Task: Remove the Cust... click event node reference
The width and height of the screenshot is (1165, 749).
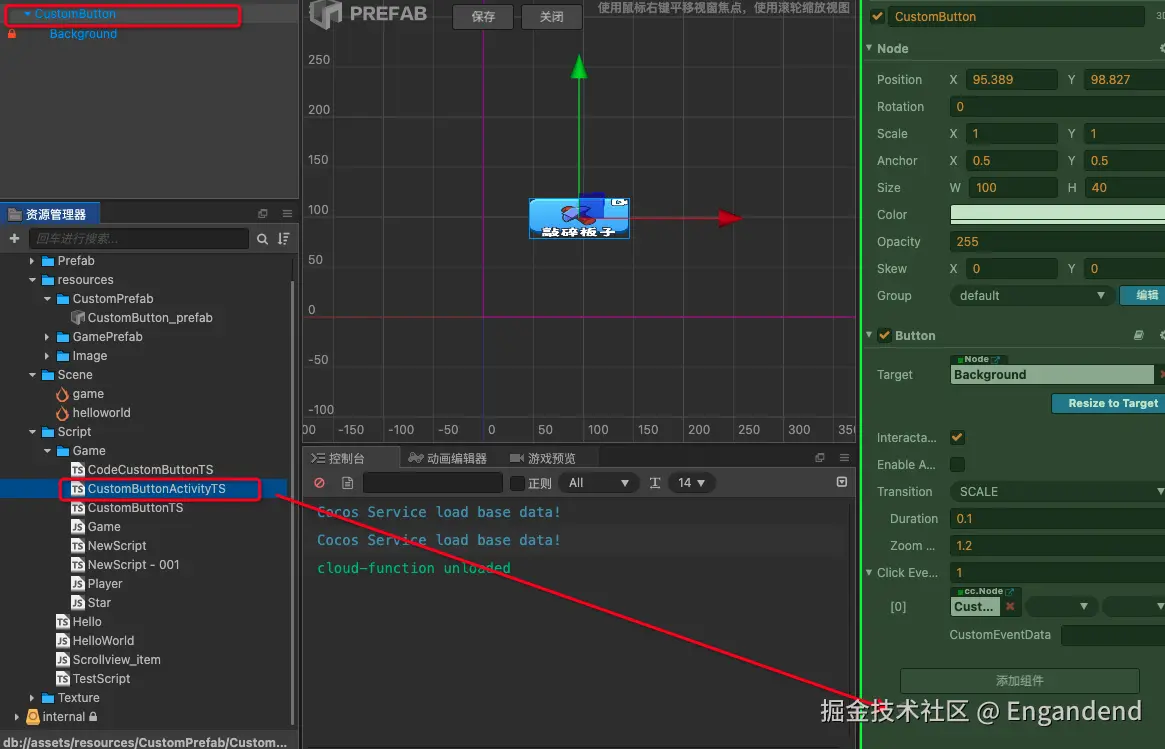Action: pyautogui.click(x=1010, y=606)
